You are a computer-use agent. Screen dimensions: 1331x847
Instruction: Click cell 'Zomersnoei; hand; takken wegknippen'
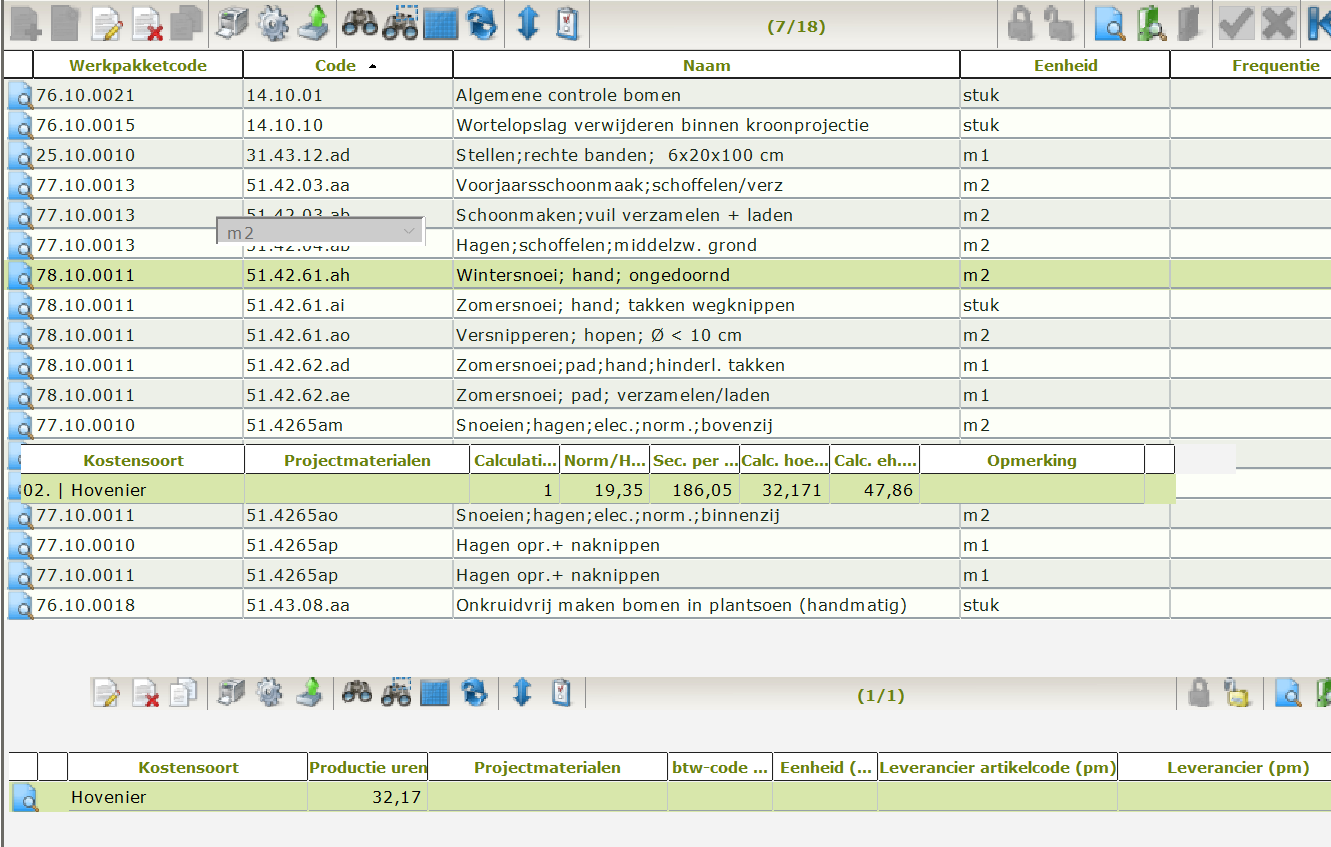point(707,305)
